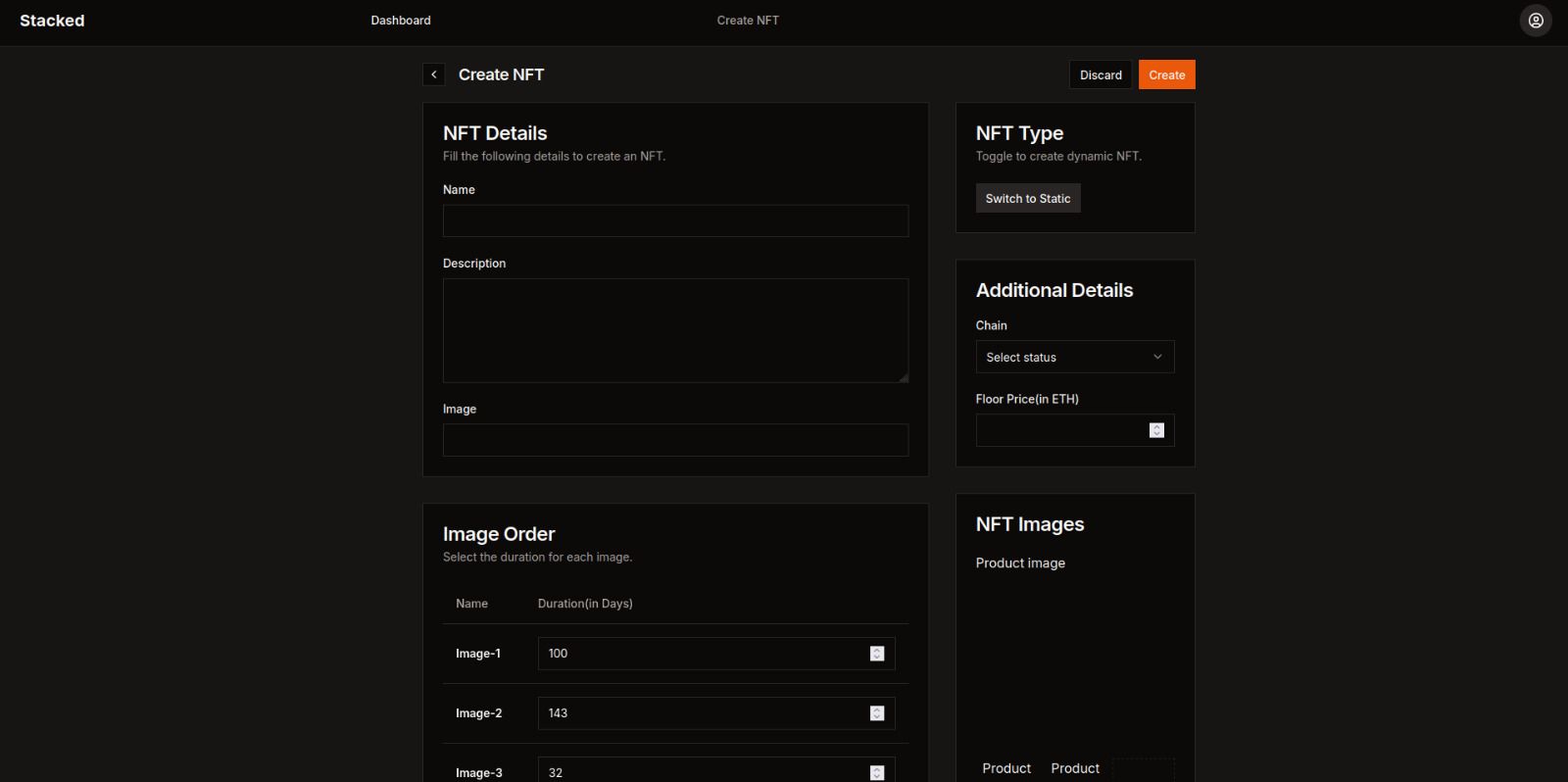Open the Create NFT nav item

pyautogui.click(x=748, y=21)
